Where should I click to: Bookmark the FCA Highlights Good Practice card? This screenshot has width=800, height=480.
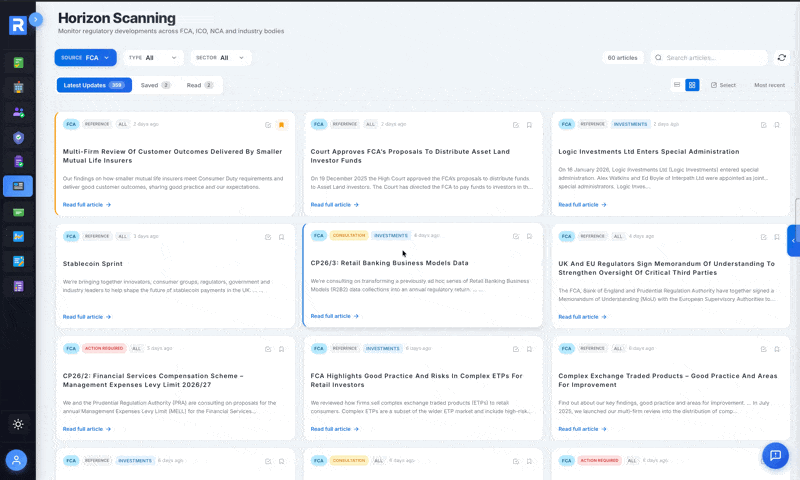(x=529, y=349)
